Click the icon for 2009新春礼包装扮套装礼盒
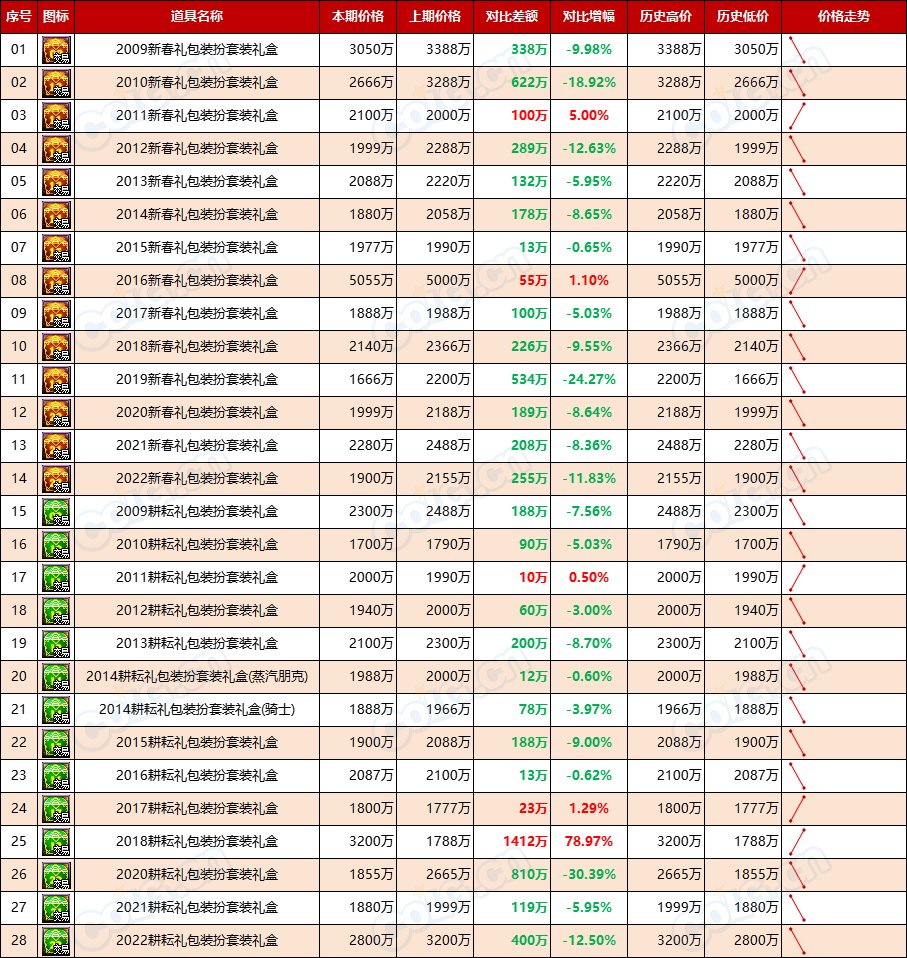Viewport: 907px width, 958px height. click(x=56, y=50)
